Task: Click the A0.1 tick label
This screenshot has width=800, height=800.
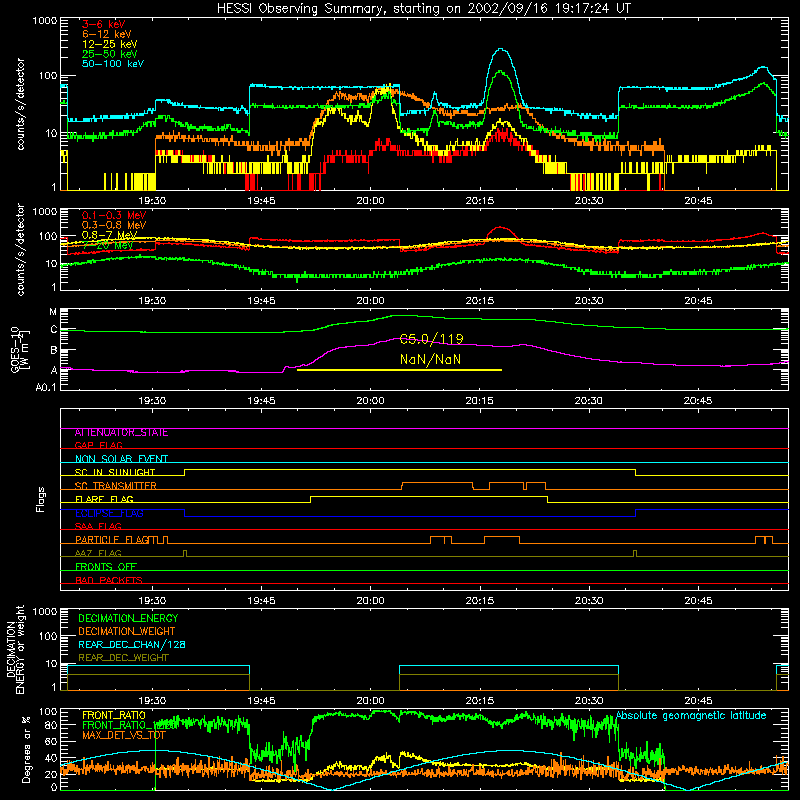Action: click(x=45, y=388)
